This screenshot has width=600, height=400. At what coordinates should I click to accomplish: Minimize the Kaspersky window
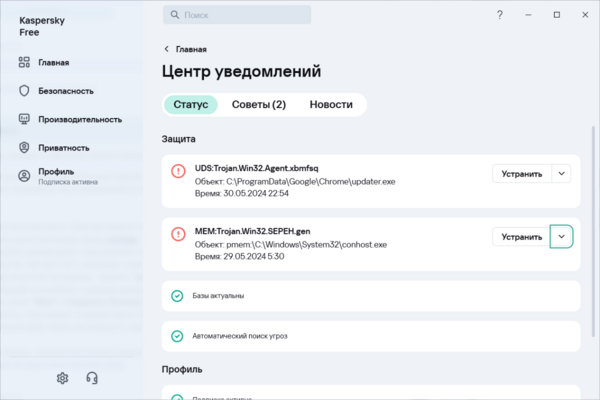[528, 15]
